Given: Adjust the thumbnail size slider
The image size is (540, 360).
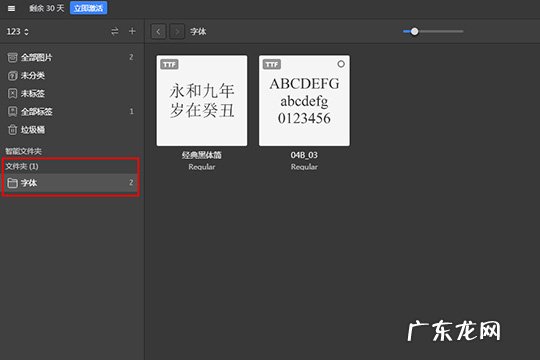Looking at the screenshot, I should (x=433, y=31).
